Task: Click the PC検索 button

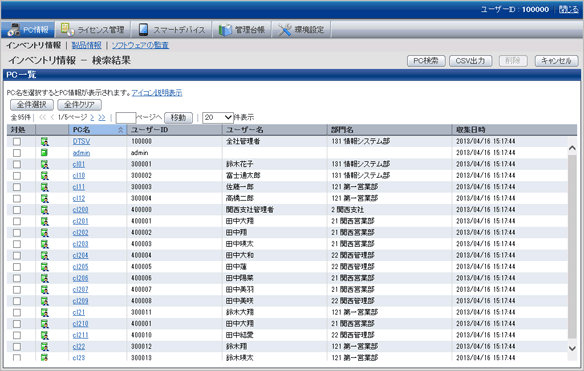Action: pos(426,61)
